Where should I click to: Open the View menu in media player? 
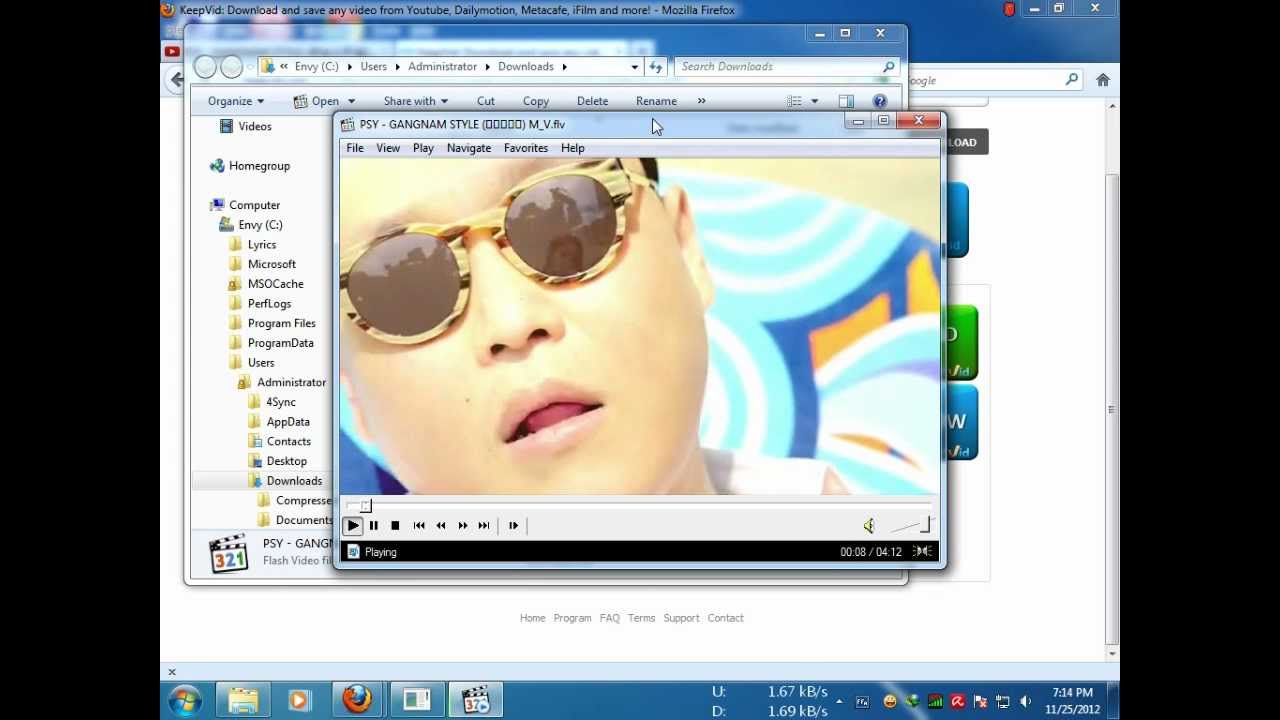pos(388,148)
